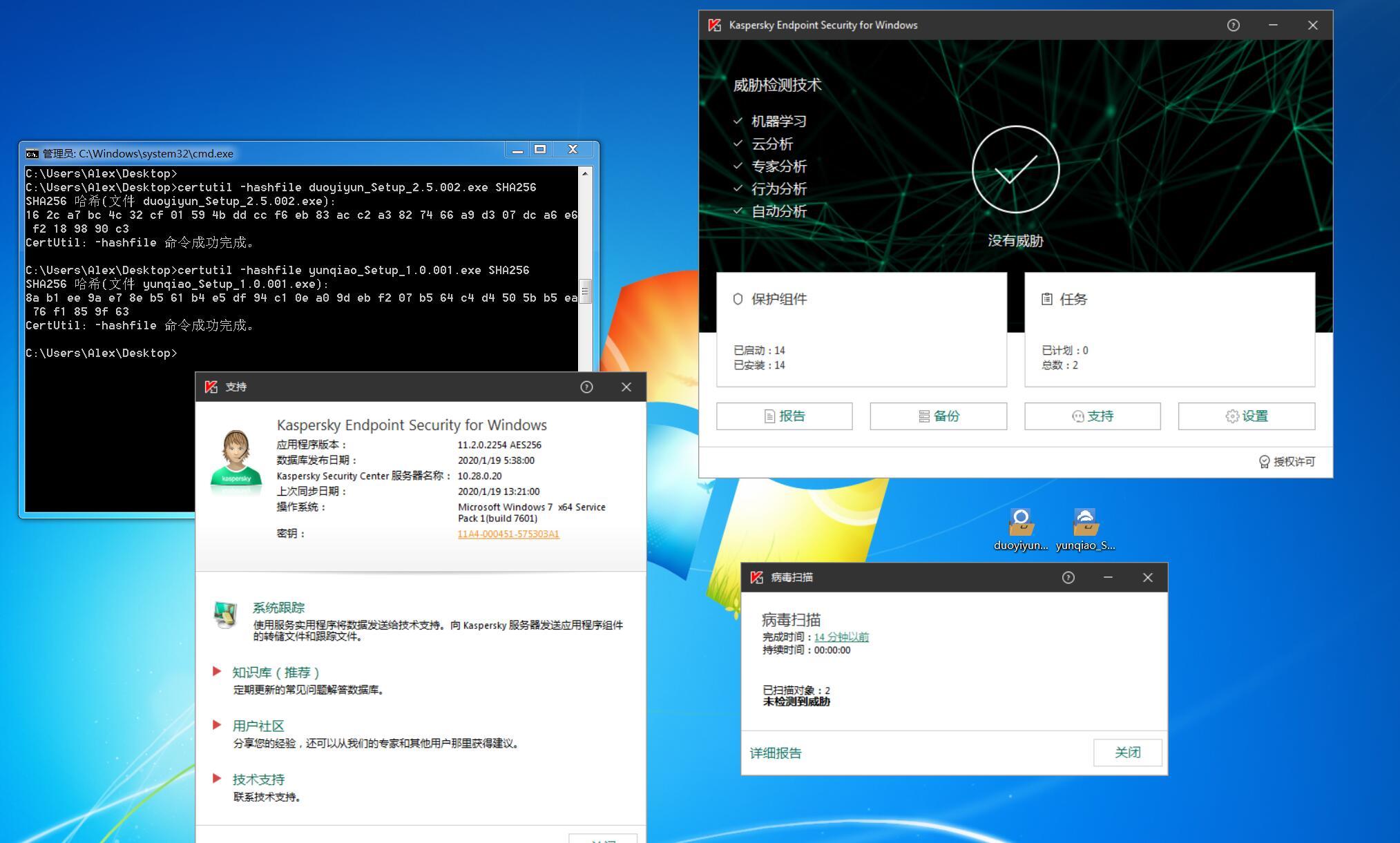Open help in Kaspersky main window
This screenshot has width=1400, height=843.
1233,26
